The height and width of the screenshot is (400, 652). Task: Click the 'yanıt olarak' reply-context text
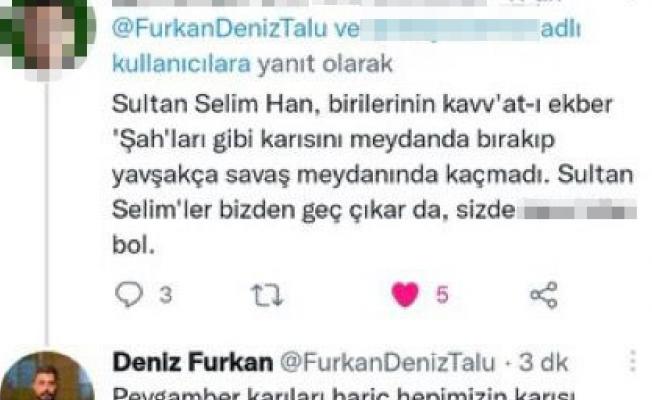click(x=325, y=64)
